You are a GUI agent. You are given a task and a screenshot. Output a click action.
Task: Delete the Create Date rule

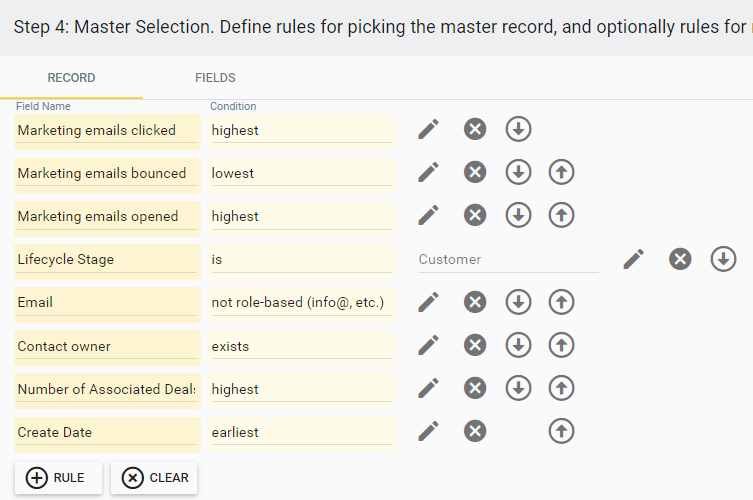[475, 431]
